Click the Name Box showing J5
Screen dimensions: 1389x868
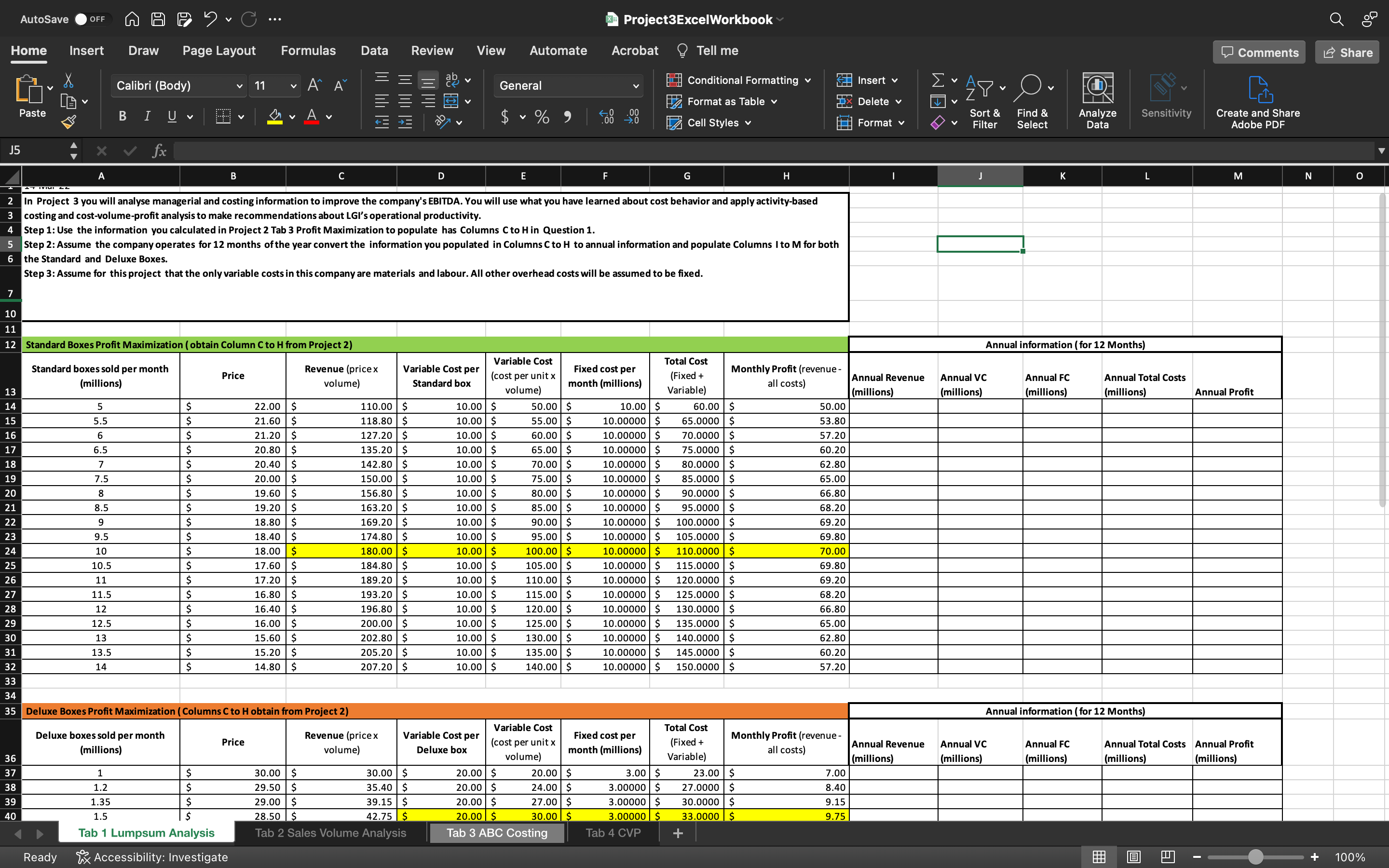pyautogui.click(x=34, y=150)
